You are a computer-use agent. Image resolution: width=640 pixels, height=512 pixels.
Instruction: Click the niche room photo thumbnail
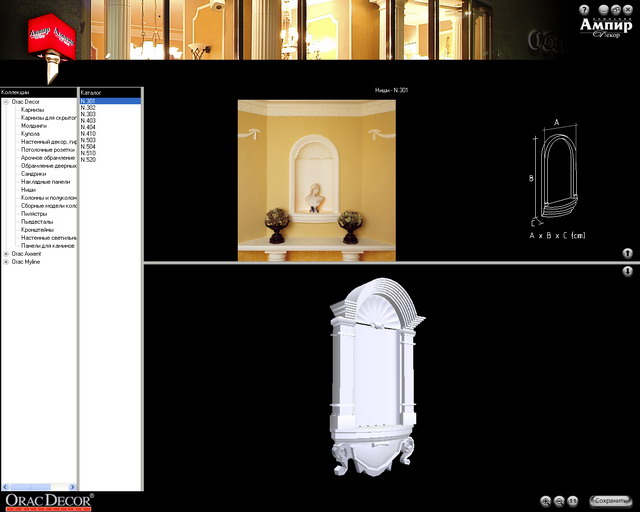[315, 180]
